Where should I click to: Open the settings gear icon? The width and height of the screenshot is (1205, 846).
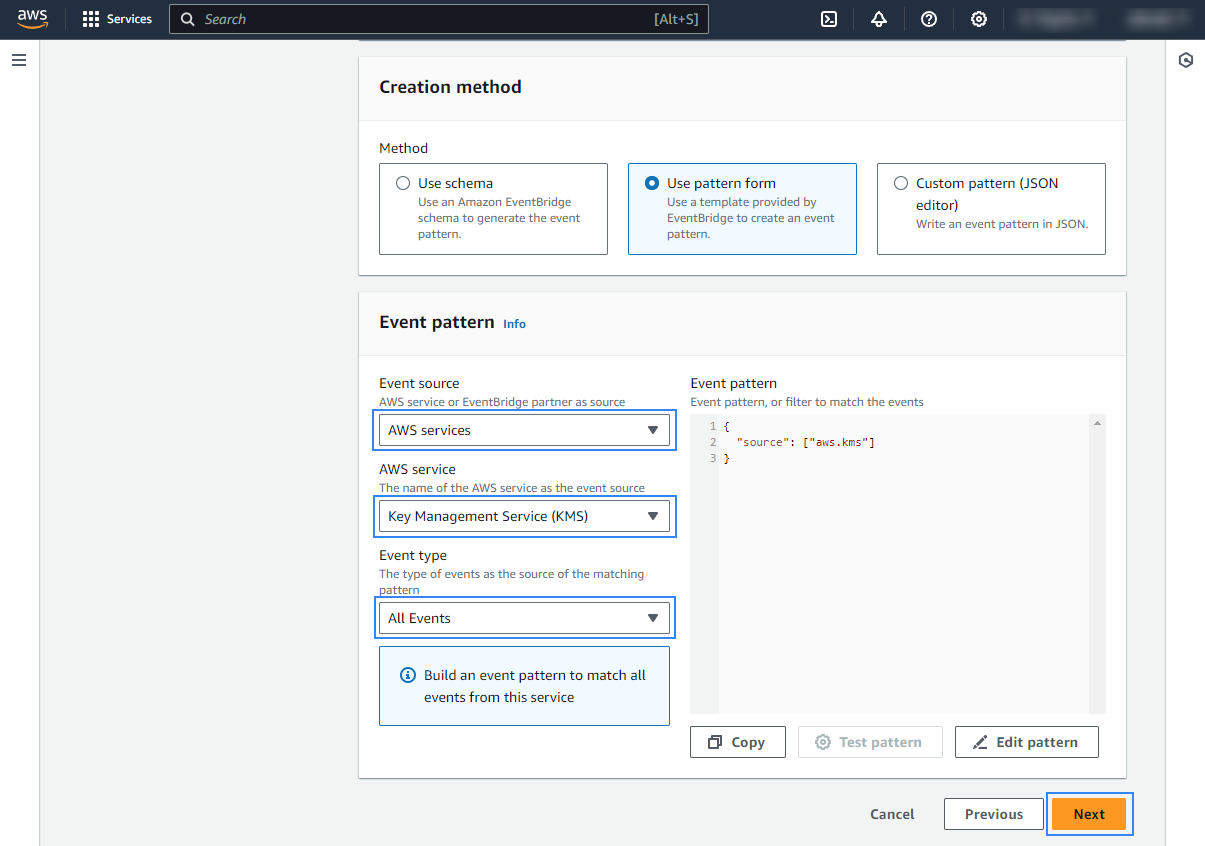pyautogui.click(x=978, y=19)
